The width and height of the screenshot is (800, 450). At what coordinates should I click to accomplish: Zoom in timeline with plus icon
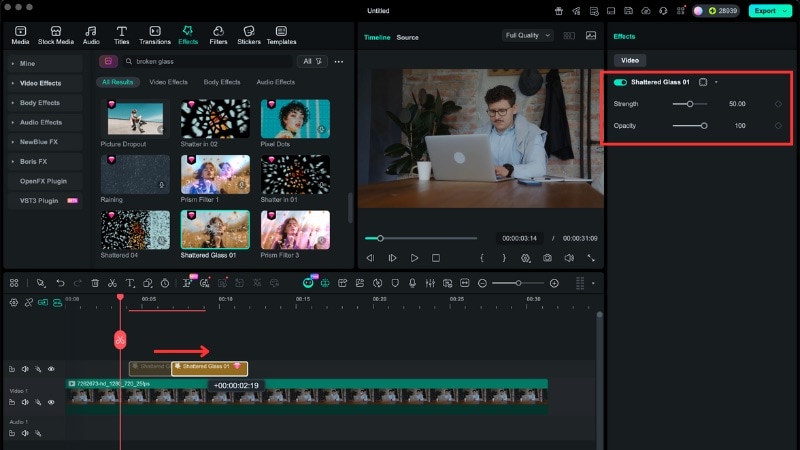coord(554,283)
